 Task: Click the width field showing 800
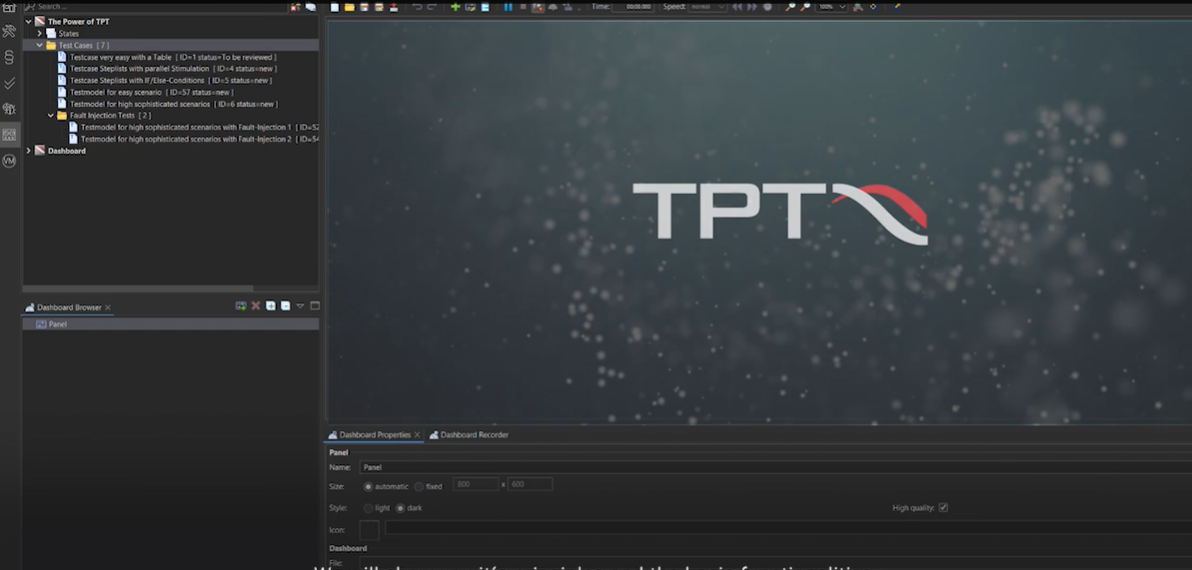tap(476, 484)
